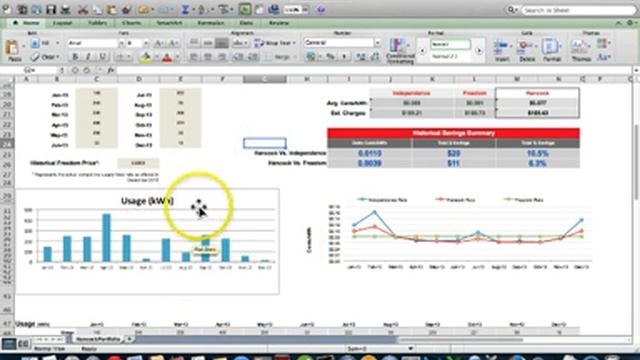Viewport: 640px width, 360px height.
Task: Toggle Italic formatting
Action: [x=88, y=57]
